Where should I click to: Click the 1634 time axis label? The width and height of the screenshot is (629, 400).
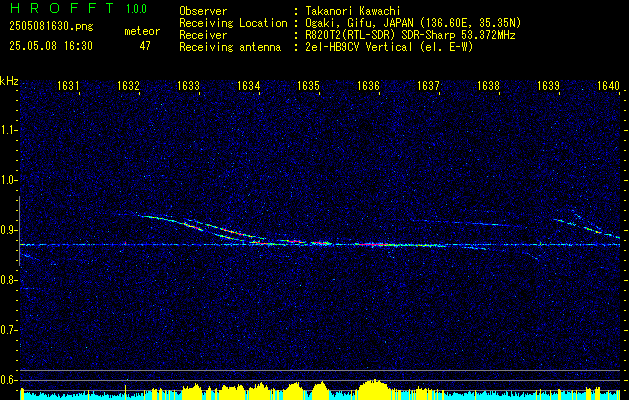coord(249,85)
